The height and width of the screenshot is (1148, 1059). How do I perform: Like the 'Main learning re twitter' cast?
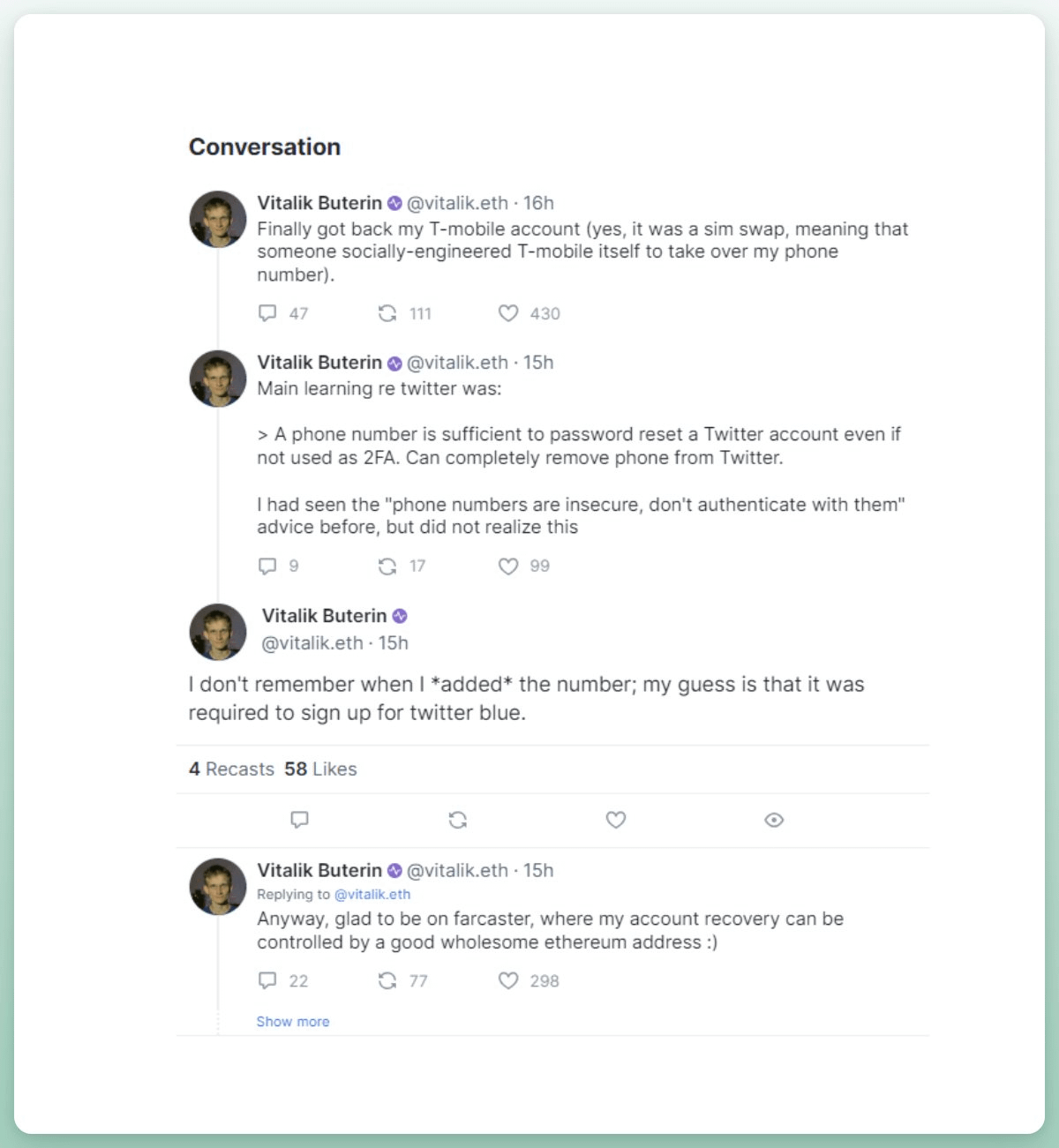coord(508,566)
